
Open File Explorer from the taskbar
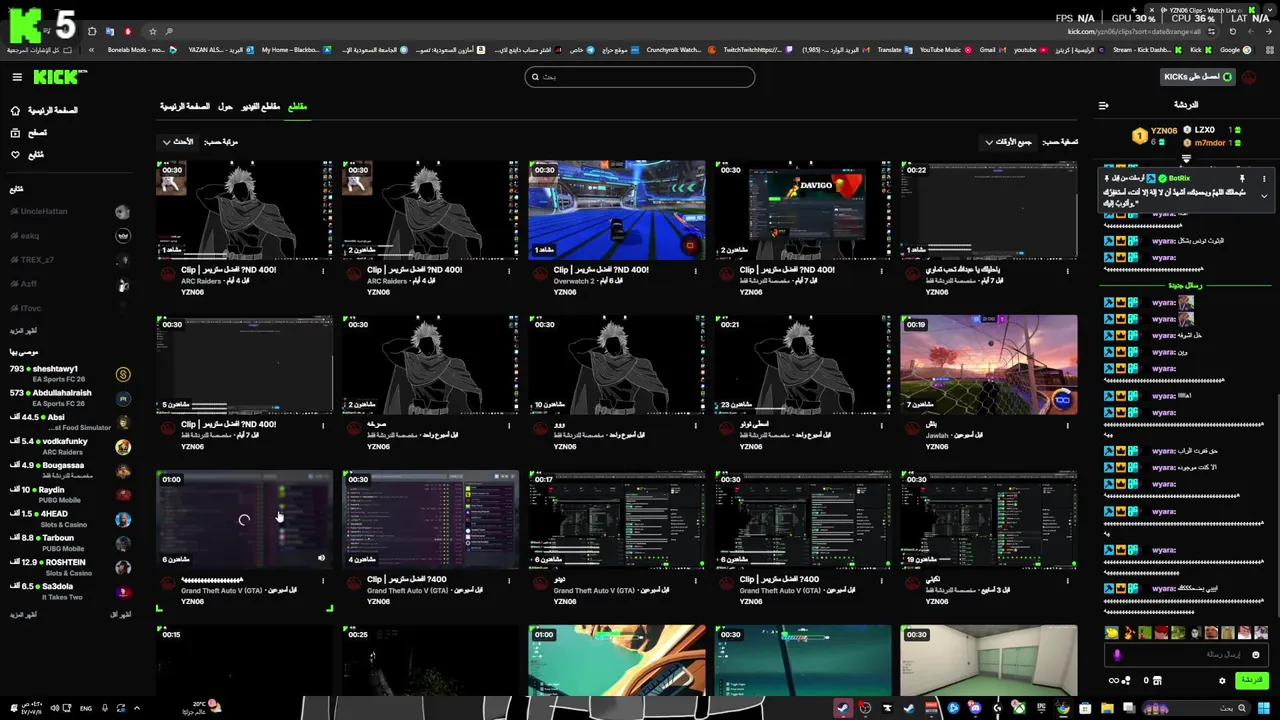point(1107,708)
